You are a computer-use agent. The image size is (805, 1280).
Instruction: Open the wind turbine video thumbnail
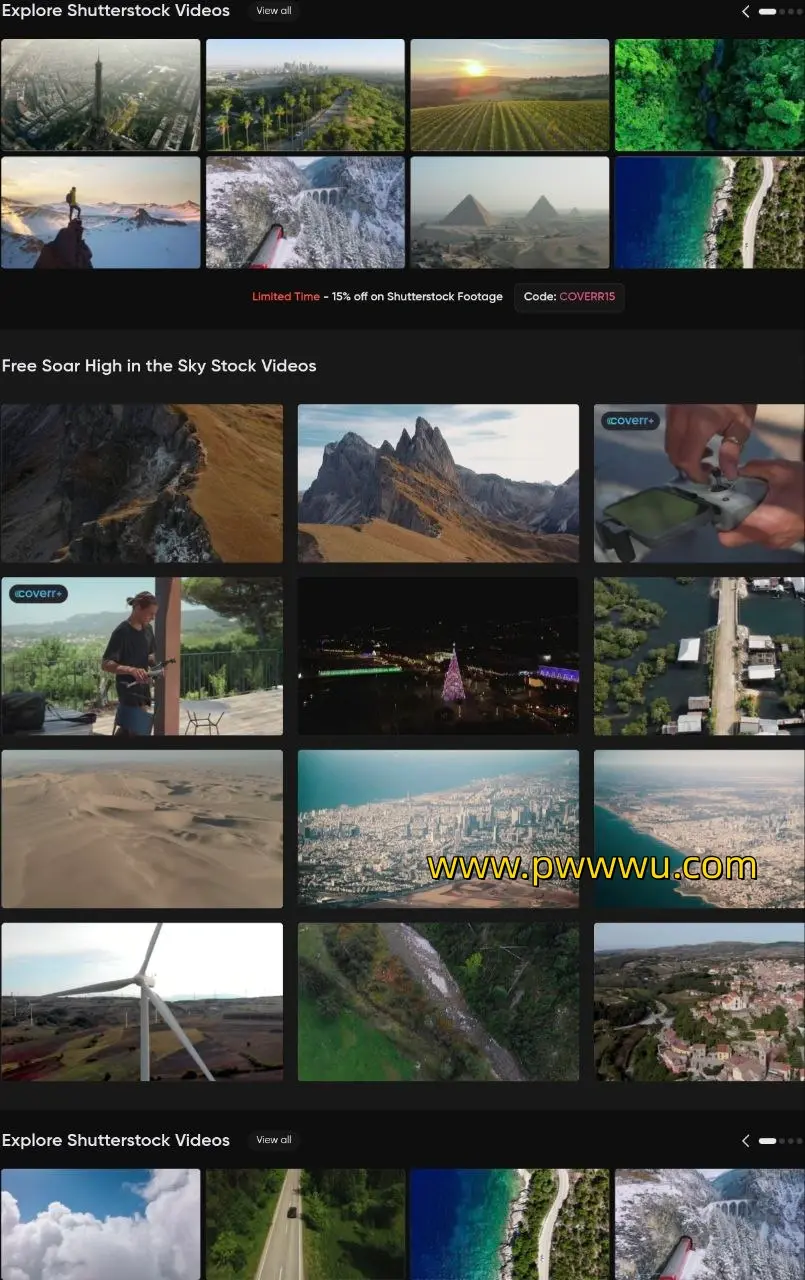[142, 1002]
